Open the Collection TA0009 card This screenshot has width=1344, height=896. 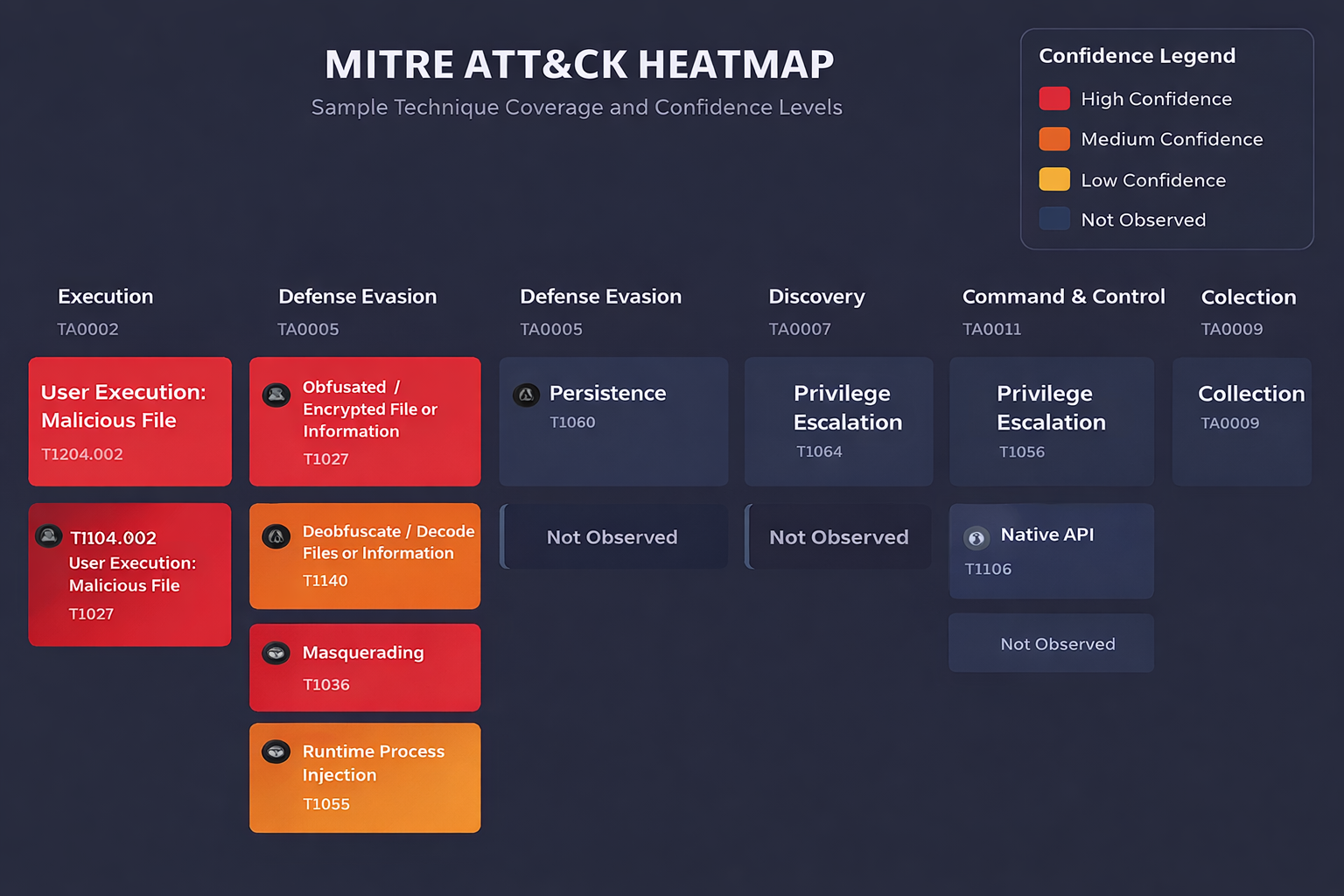[x=1242, y=422]
